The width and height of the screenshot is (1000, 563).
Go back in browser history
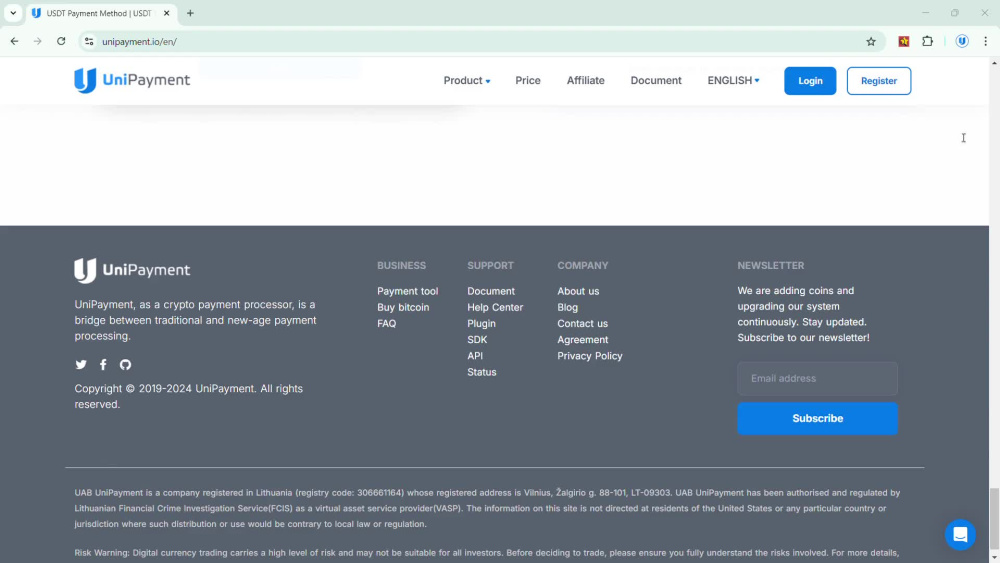click(x=14, y=41)
